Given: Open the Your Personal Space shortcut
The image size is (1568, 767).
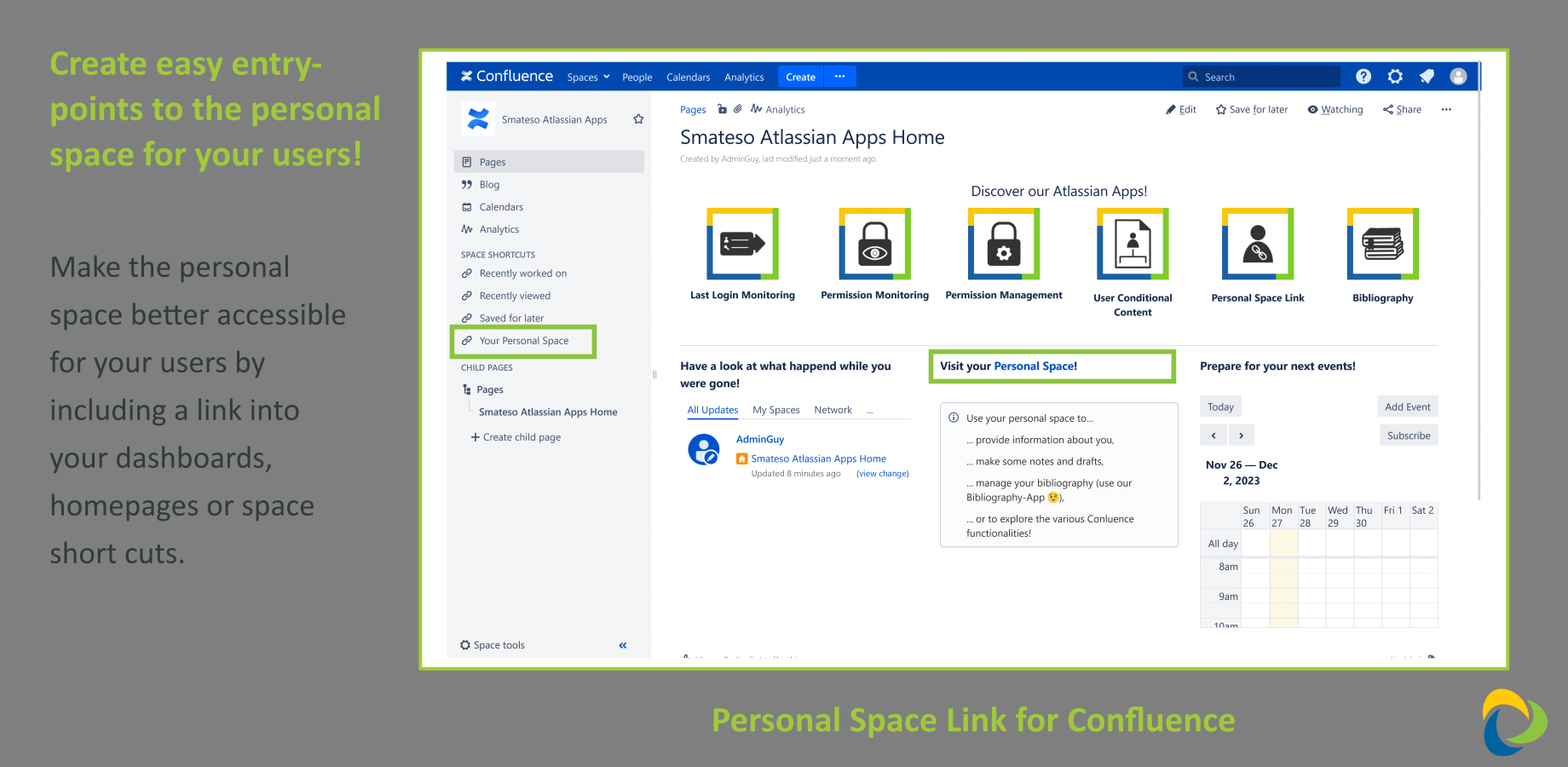Looking at the screenshot, I should click(524, 341).
